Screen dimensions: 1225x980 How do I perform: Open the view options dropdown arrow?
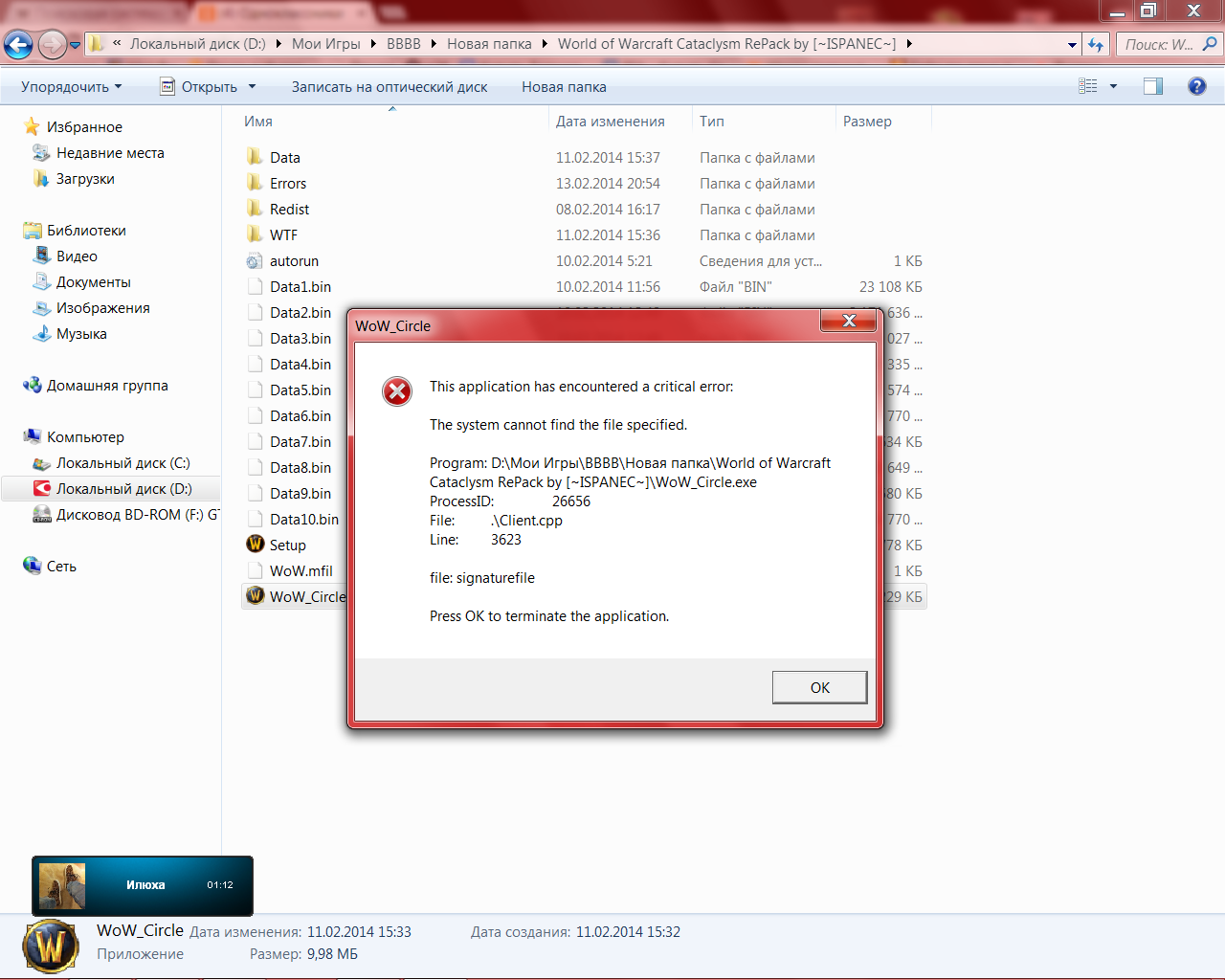click(1113, 86)
